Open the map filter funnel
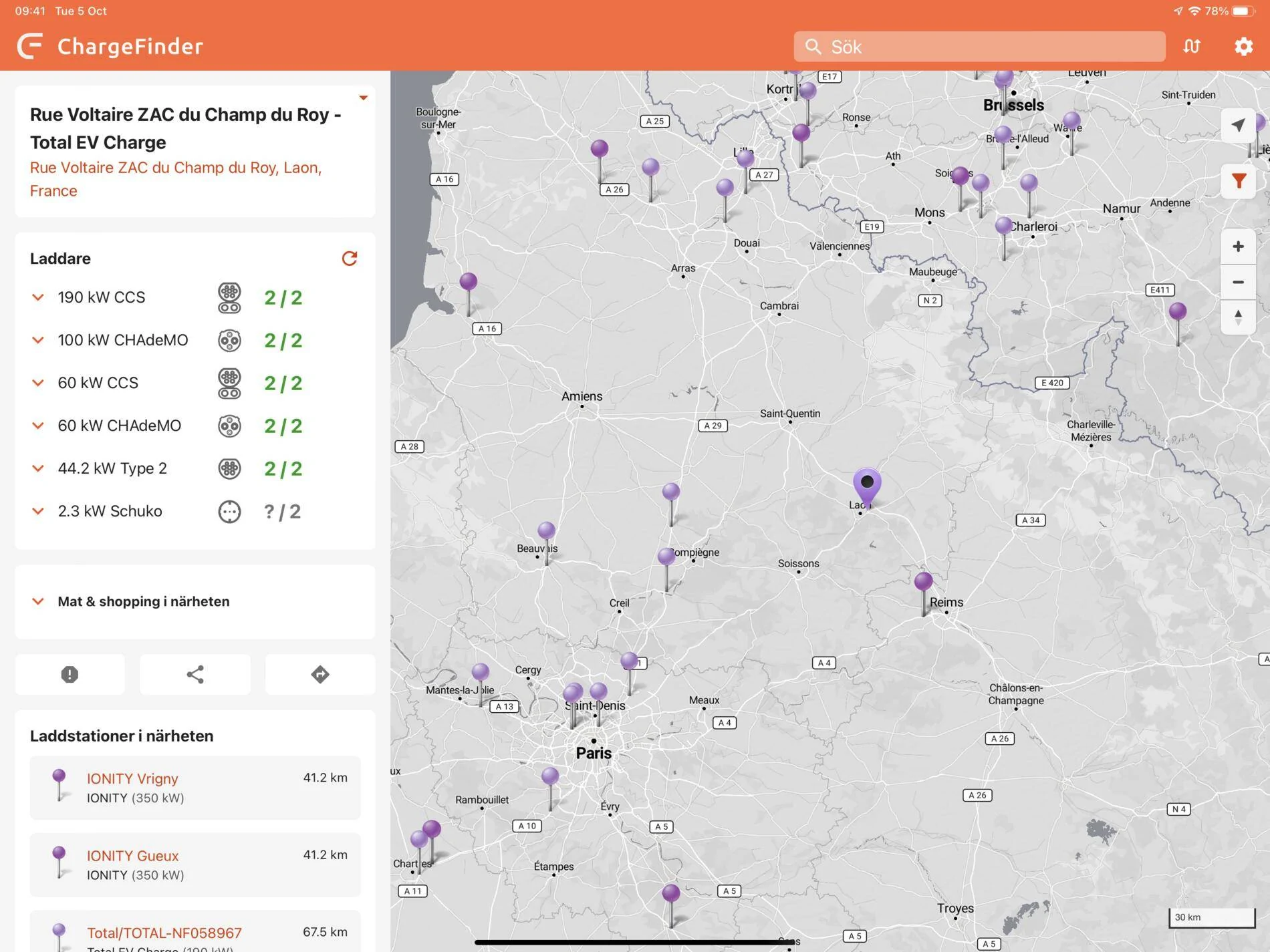This screenshot has height=952, width=1270. click(x=1238, y=181)
